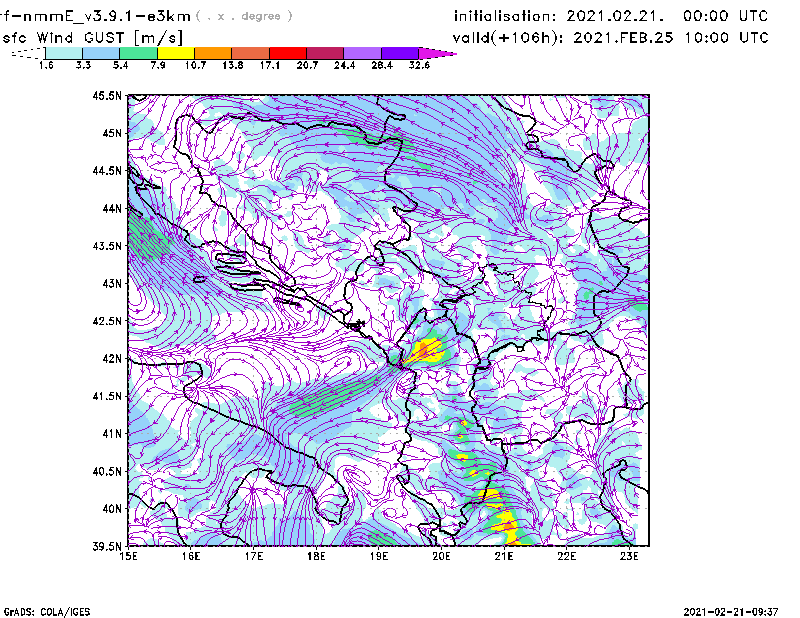This screenshot has height=618, width=800.
Task: Click the 'rf-nmmE_v3.9.1-e3km' model name text
Action: [95, 16]
